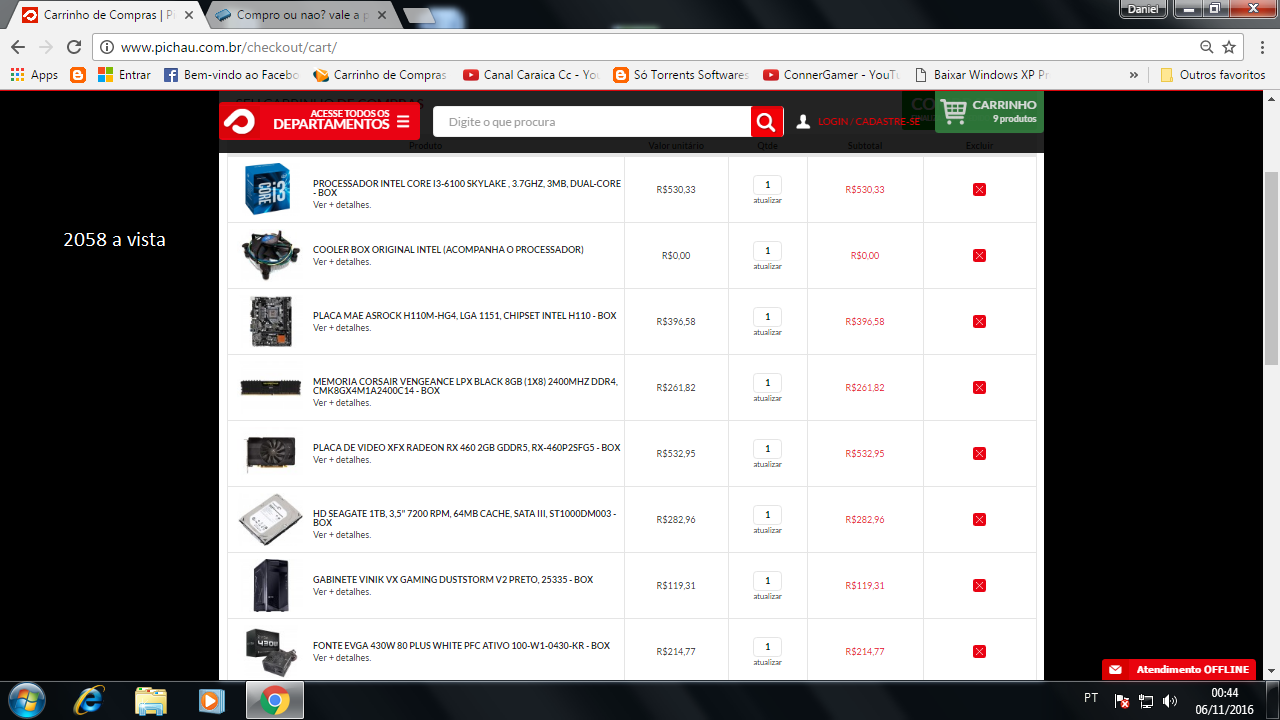
Task: Click the Seagate hard drive thumbnail
Action: pyautogui.click(x=270, y=519)
